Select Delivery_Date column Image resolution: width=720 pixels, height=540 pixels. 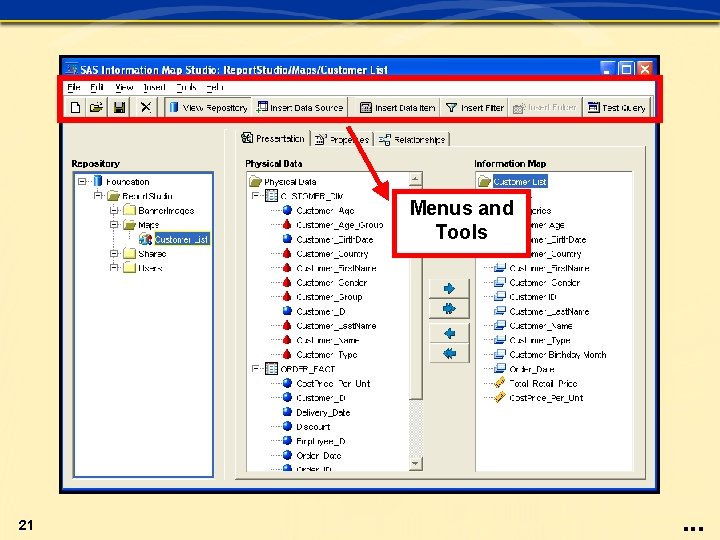[x=323, y=413]
